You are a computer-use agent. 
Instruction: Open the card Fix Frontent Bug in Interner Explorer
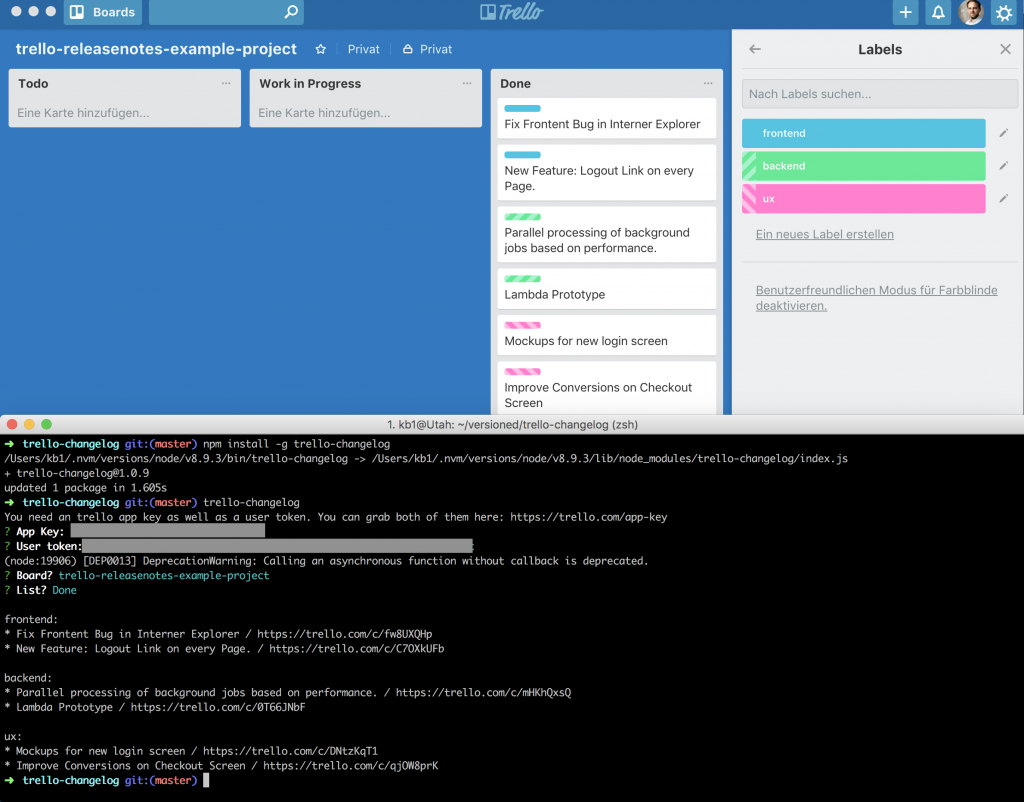click(x=606, y=118)
